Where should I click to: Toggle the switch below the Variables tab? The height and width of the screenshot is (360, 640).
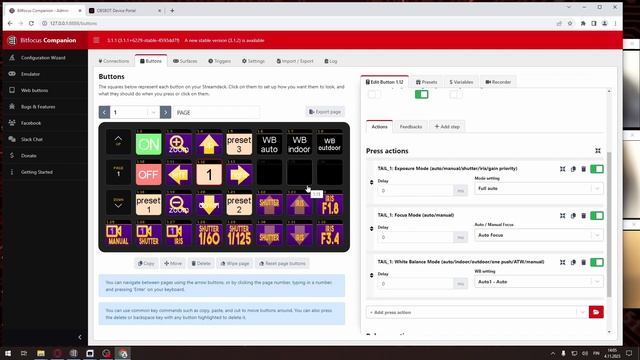(456, 94)
